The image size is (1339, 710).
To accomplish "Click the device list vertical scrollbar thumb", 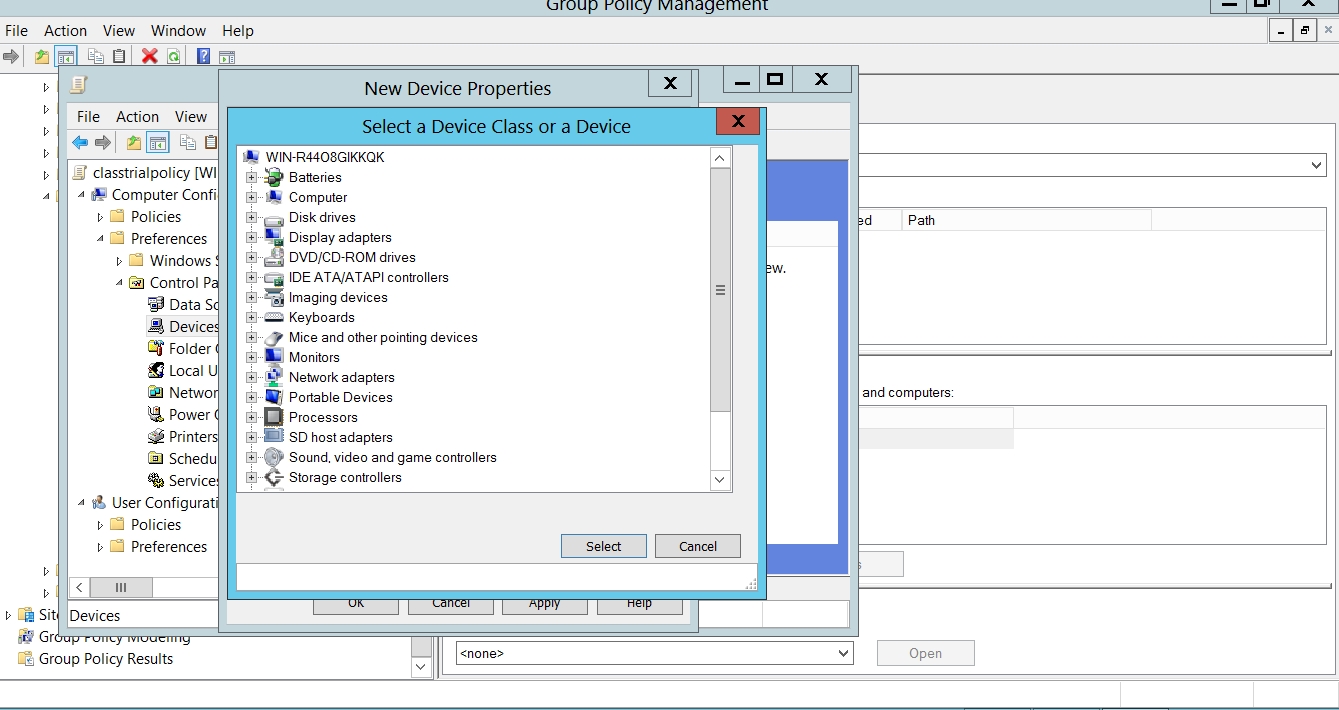I will 720,290.
